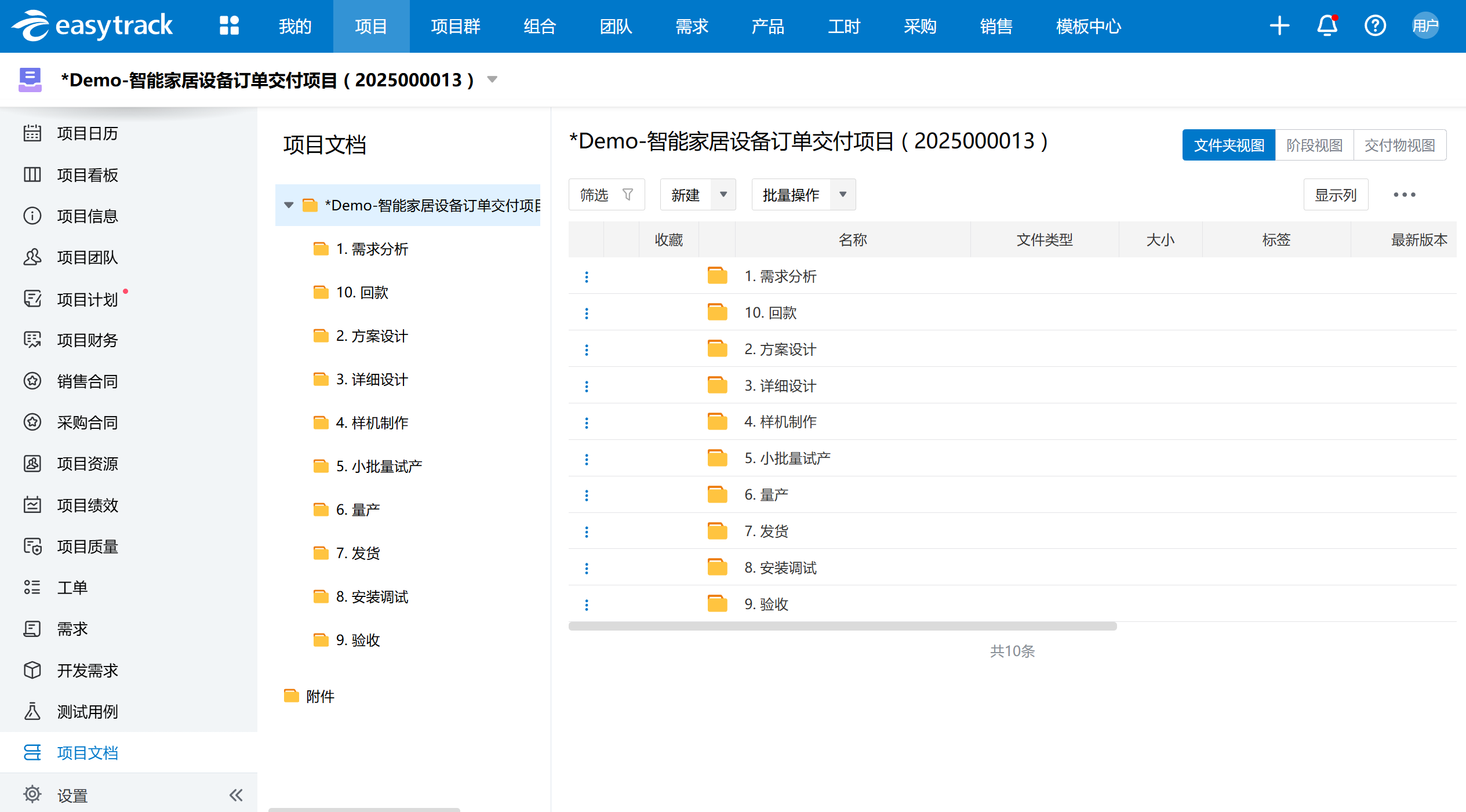
Task: Click the plus quick-create icon
Action: coord(1279,26)
